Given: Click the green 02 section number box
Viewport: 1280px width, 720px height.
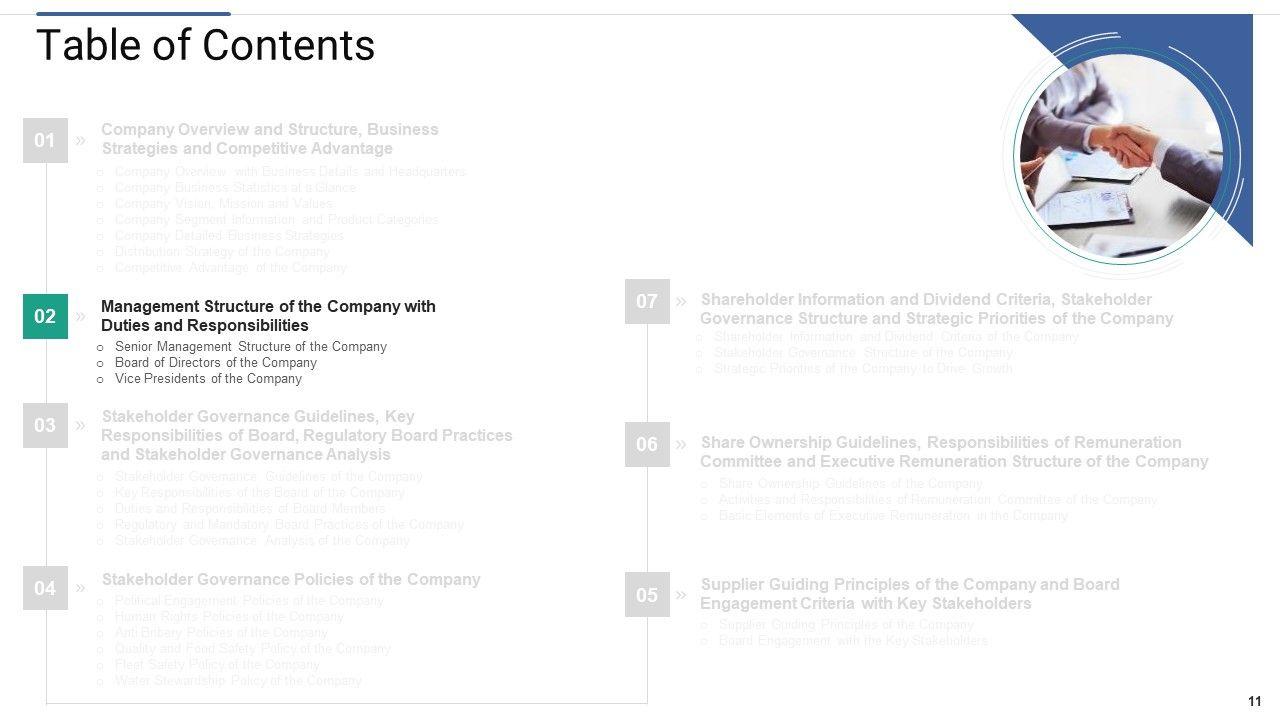Looking at the screenshot, I should click(45, 317).
